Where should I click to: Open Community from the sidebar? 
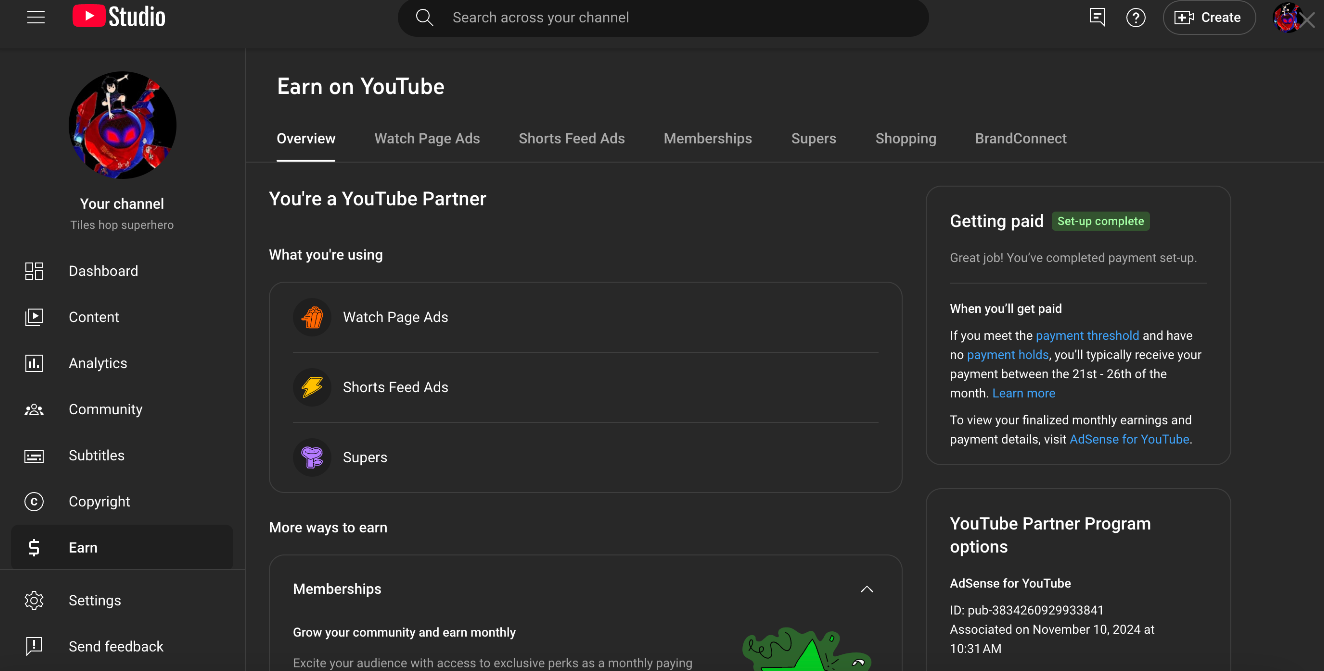(x=122, y=409)
